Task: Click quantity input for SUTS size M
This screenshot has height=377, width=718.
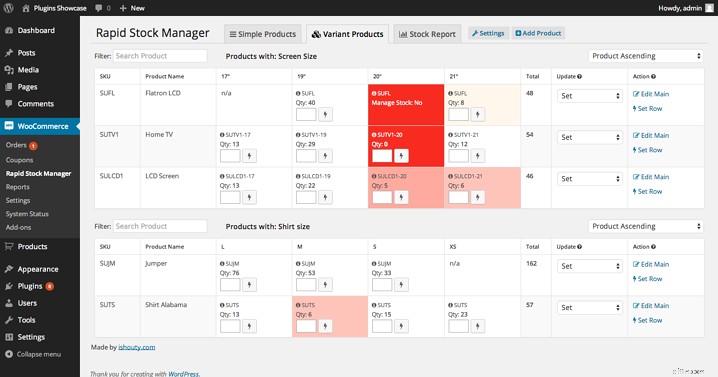Action: point(306,326)
